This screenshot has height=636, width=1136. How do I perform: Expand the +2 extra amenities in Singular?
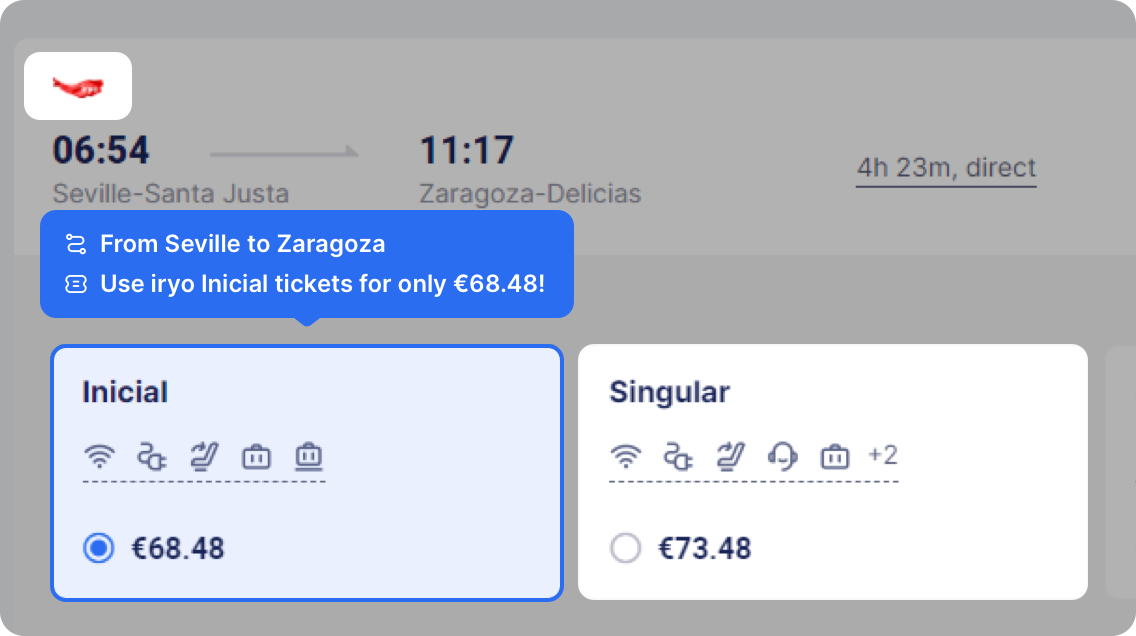(x=882, y=455)
